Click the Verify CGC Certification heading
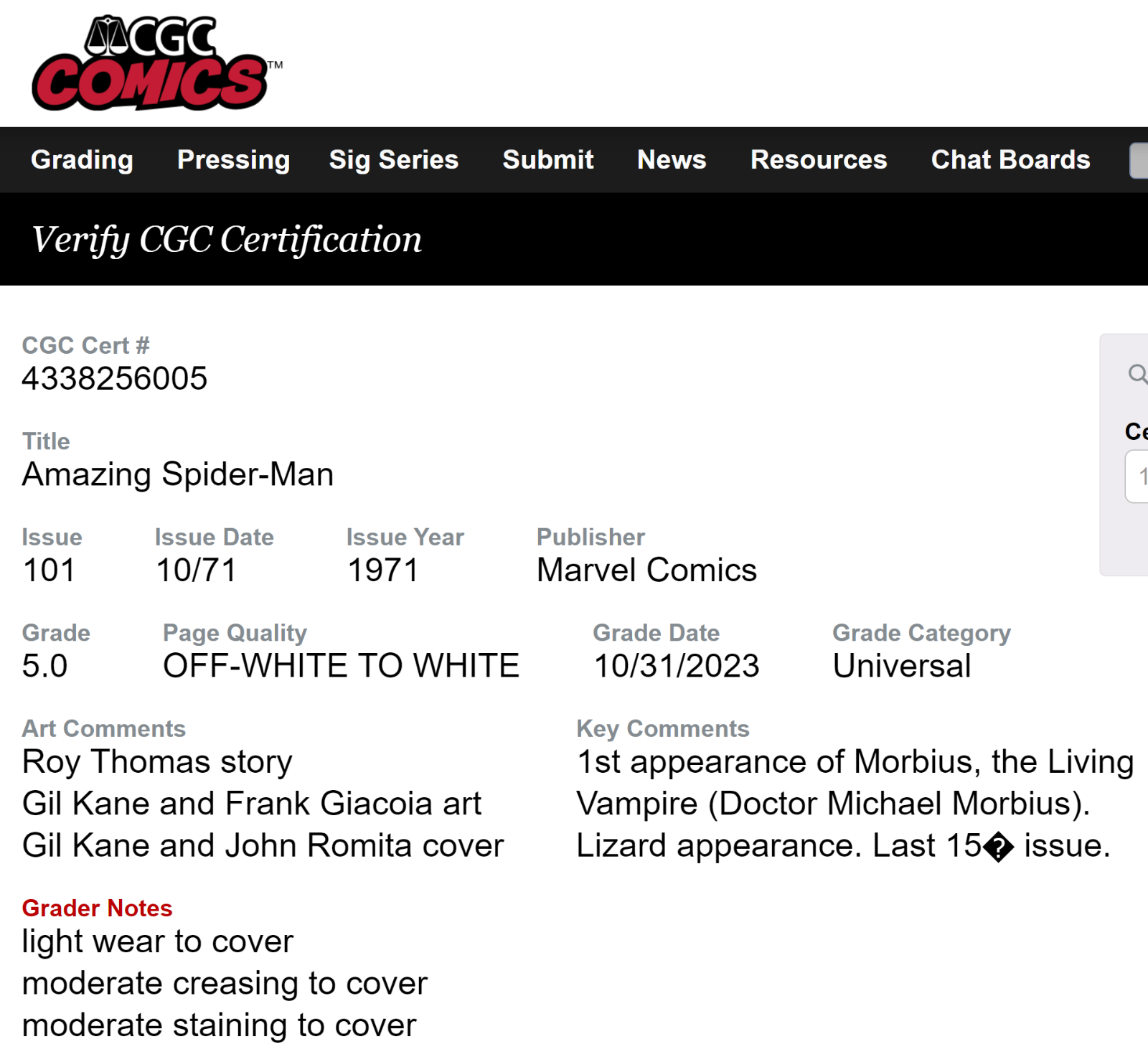The height and width of the screenshot is (1057, 1148). [x=227, y=240]
